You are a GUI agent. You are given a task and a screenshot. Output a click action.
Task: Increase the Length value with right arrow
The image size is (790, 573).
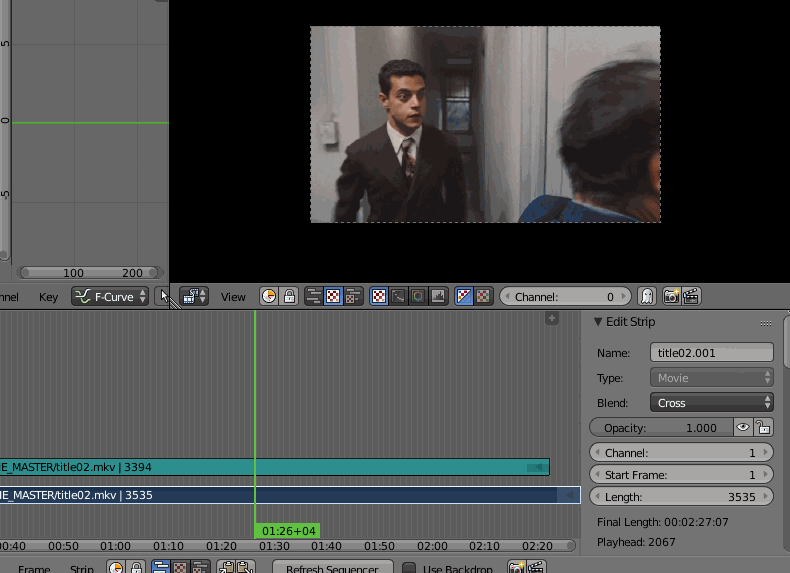coord(766,497)
